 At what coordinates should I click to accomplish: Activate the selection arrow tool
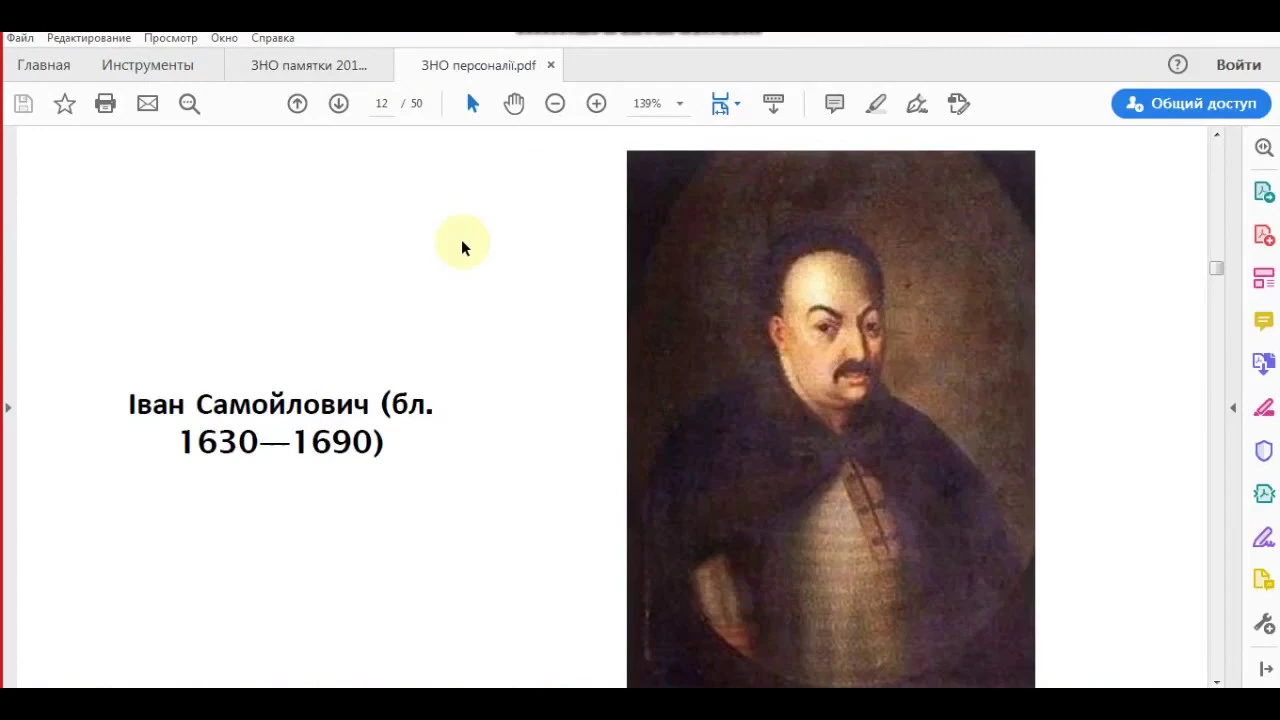[x=472, y=103]
